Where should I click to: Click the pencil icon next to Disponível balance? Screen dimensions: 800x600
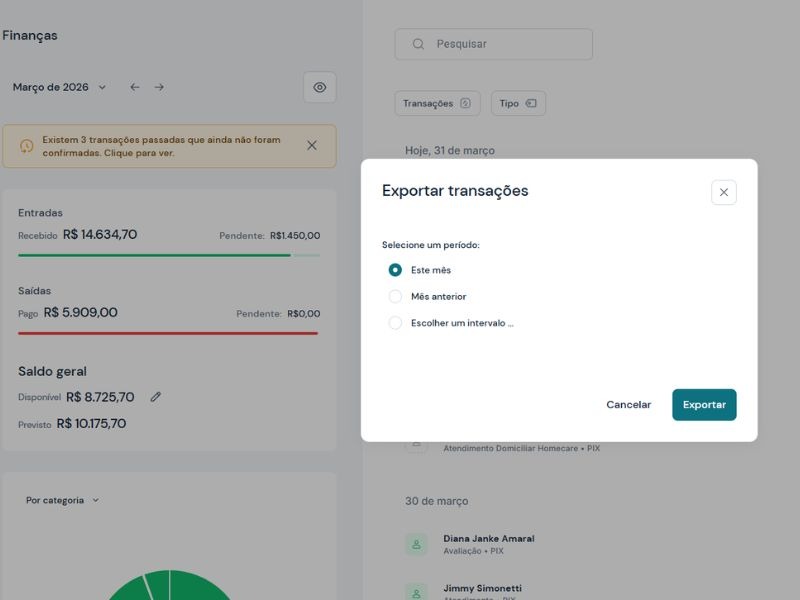(x=156, y=397)
